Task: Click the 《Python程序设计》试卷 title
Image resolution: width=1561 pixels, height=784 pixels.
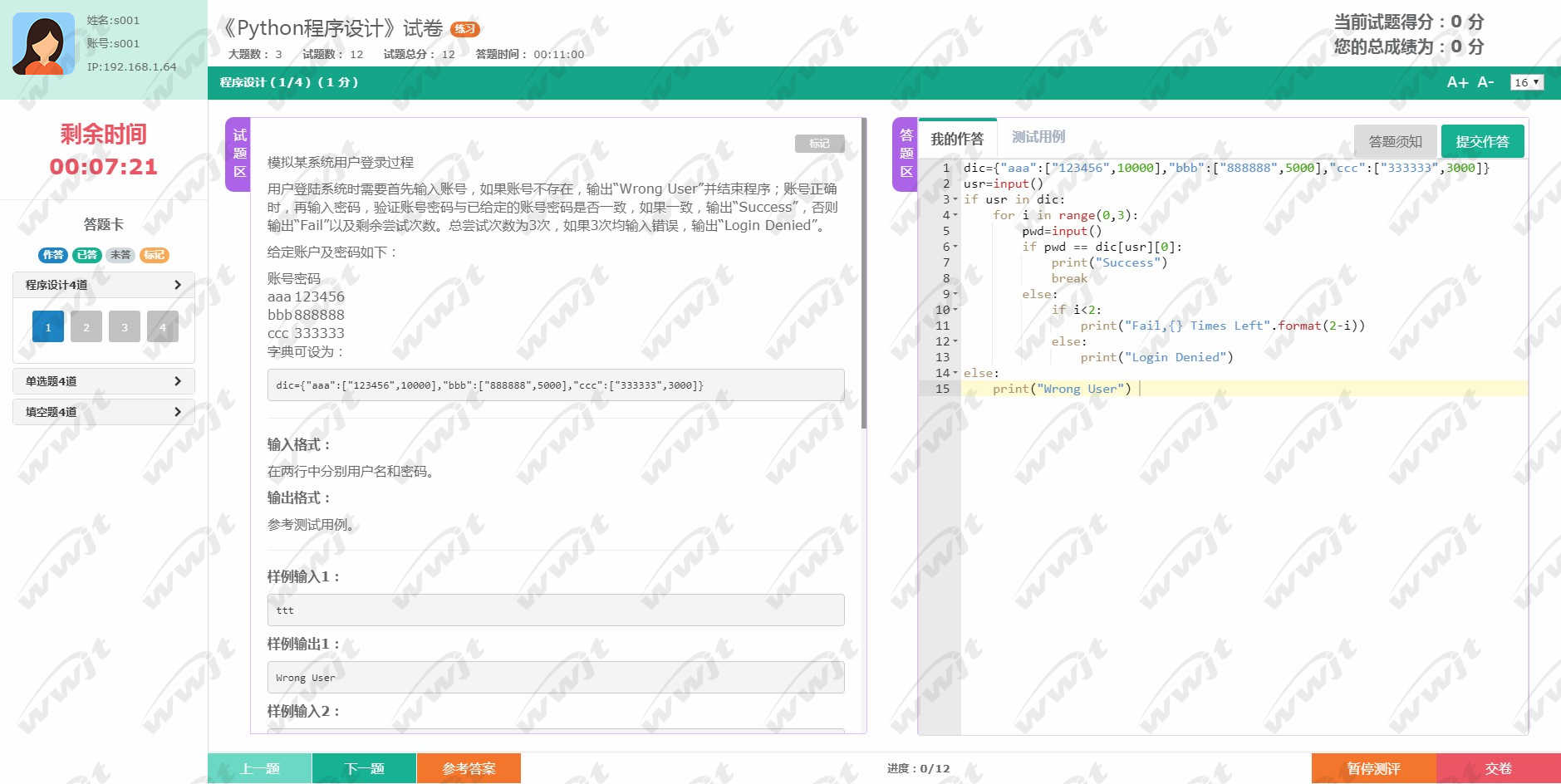Action: 332,28
